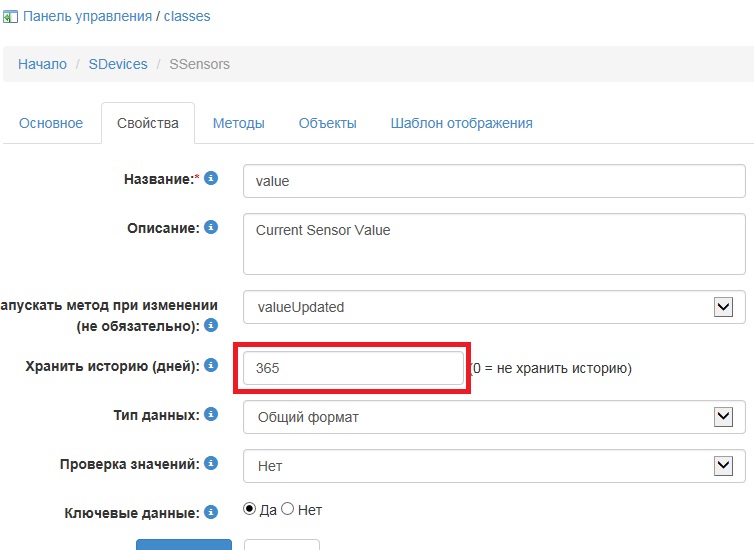Switch to the Методы tab
754x550 pixels.
238,123
